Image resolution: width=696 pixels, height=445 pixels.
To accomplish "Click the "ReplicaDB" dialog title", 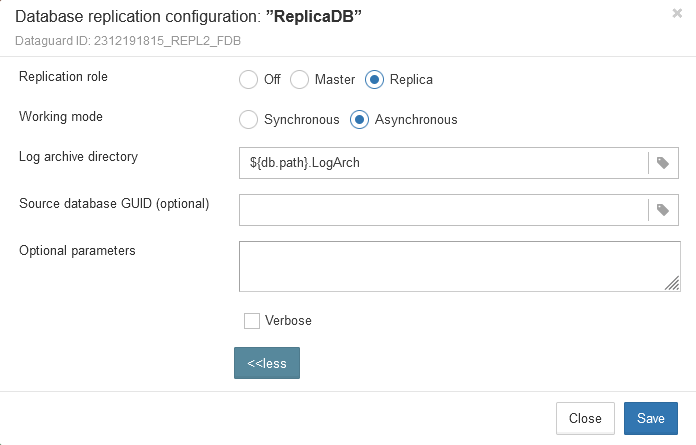I will pyautogui.click(x=186, y=16).
